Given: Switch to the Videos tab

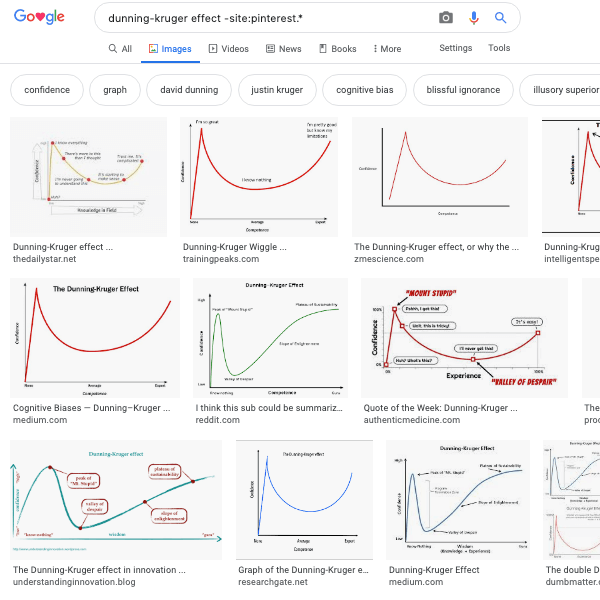Looking at the screenshot, I should 229,49.
